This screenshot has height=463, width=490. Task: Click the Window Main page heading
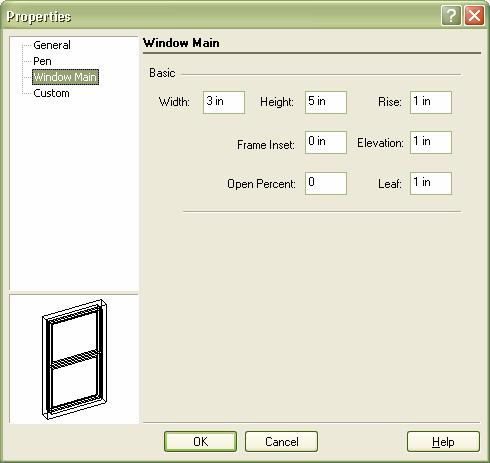tap(181, 43)
